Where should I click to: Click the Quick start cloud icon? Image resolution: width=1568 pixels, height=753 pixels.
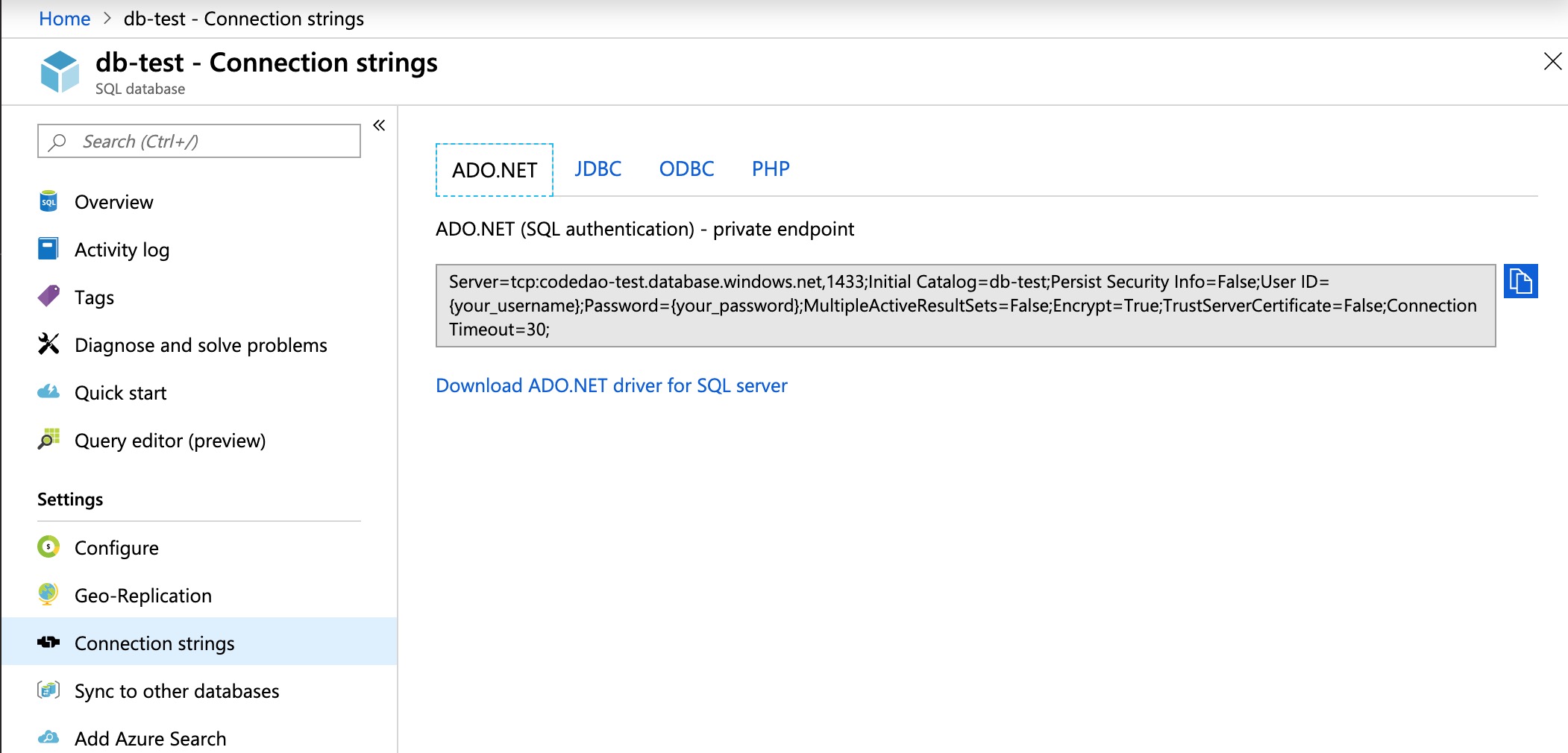coord(48,392)
